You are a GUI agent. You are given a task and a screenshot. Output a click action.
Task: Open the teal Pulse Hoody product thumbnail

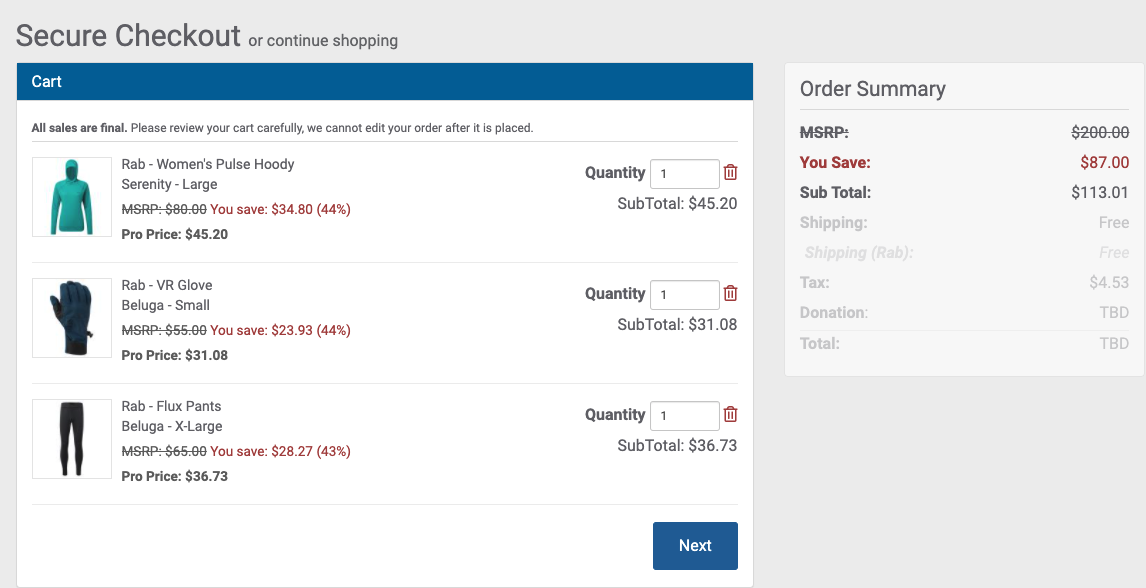click(x=72, y=197)
